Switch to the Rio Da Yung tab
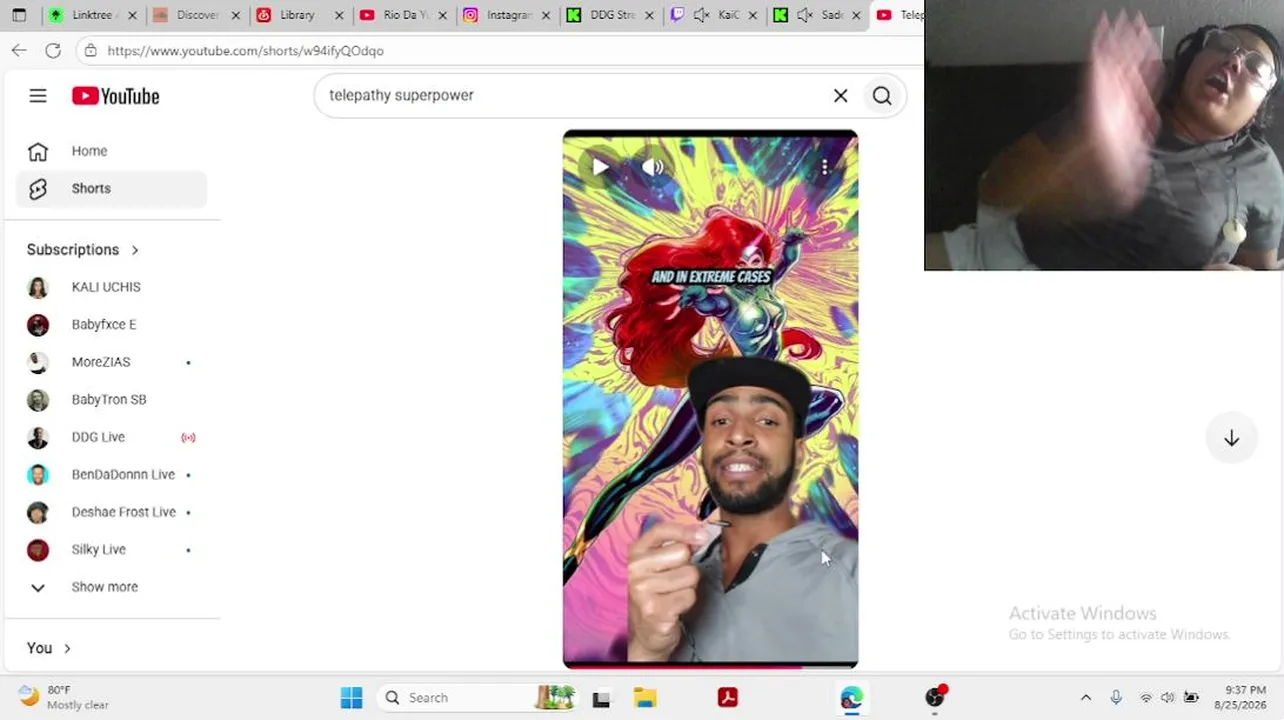This screenshot has width=1284, height=720. [x=403, y=15]
